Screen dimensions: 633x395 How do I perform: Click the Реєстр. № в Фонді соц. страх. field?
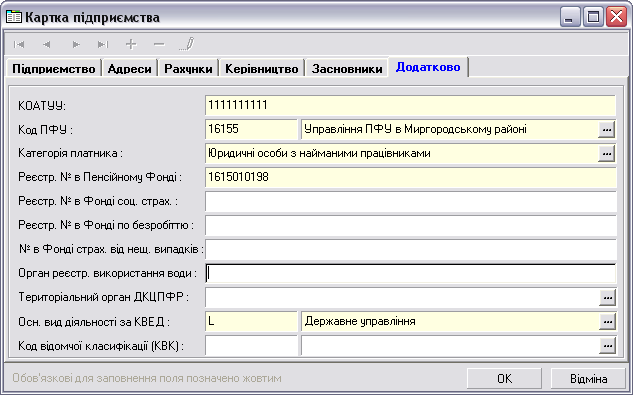coord(410,202)
